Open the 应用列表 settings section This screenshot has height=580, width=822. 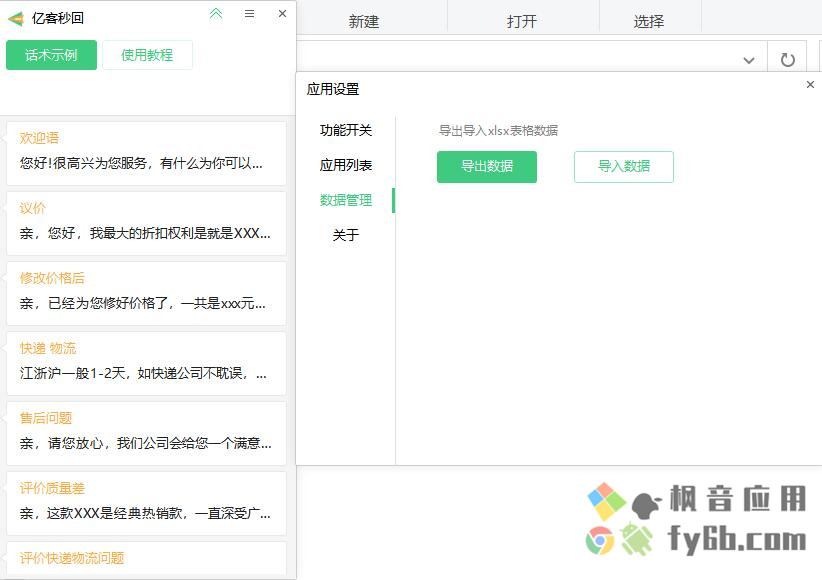pyautogui.click(x=346, y=165)
